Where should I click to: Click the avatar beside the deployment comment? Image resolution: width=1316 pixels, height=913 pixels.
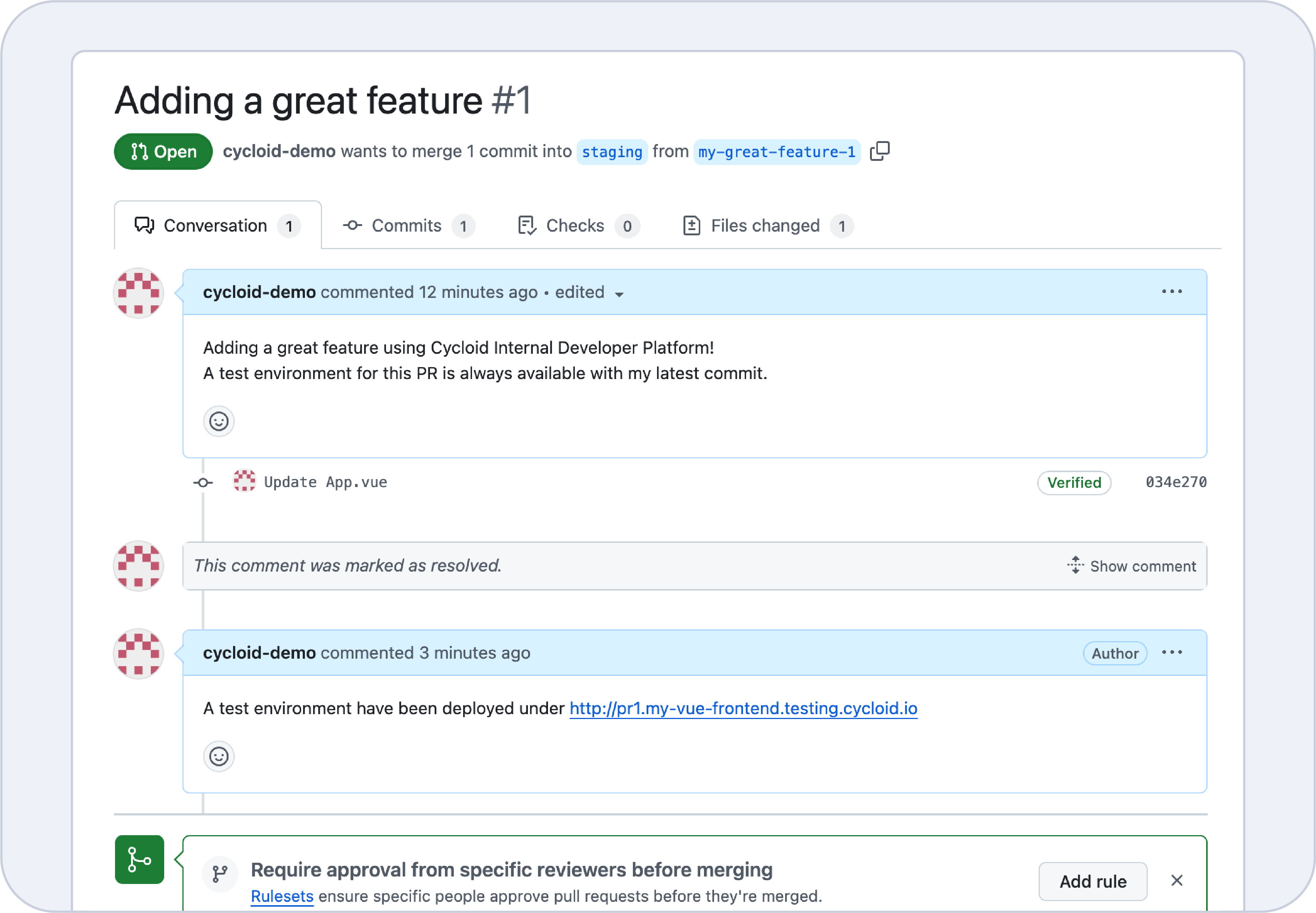[138, 654]
